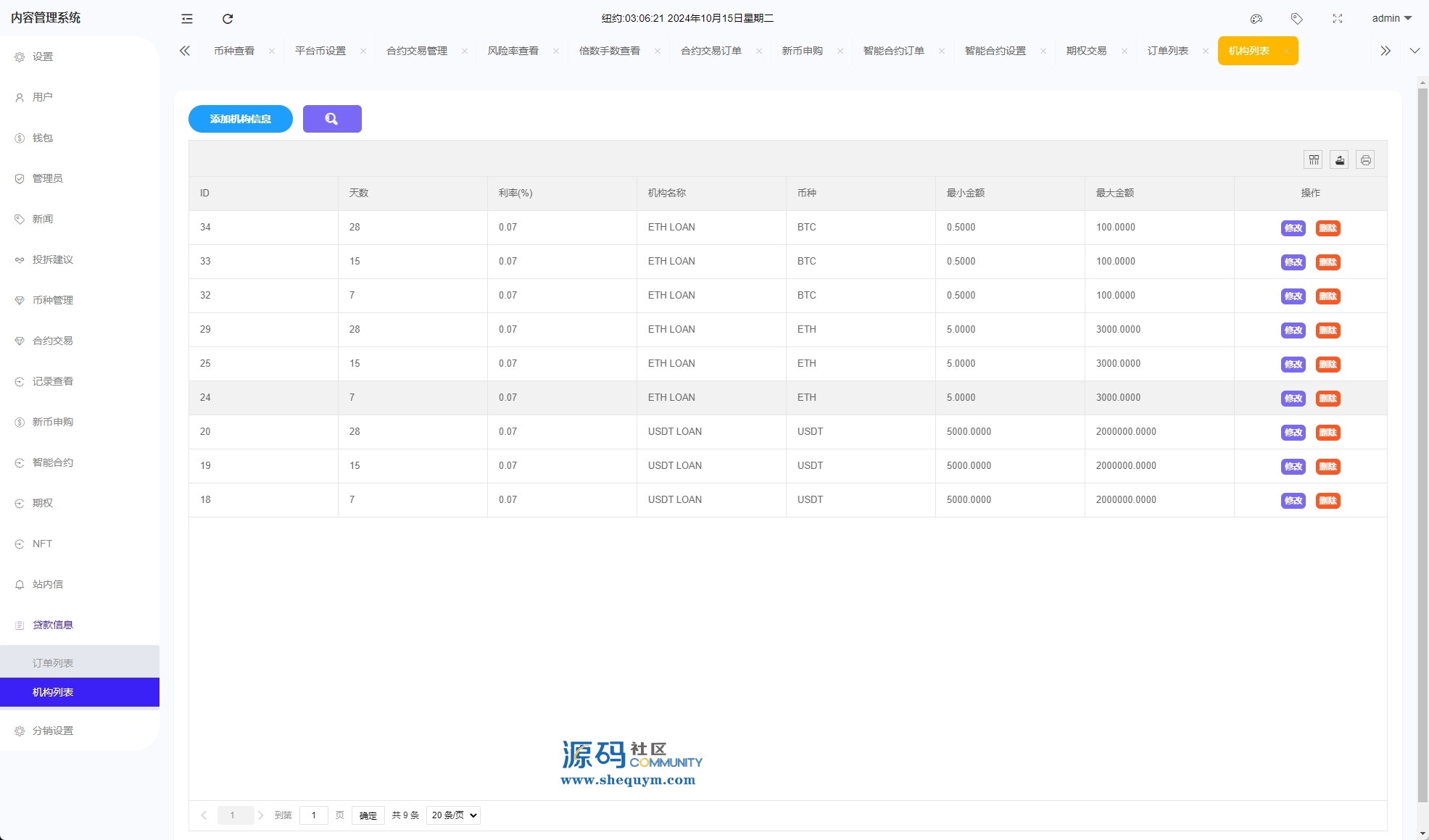
Task: Open 订单列表 in sidebar submenu
Action: coord(53,663)
